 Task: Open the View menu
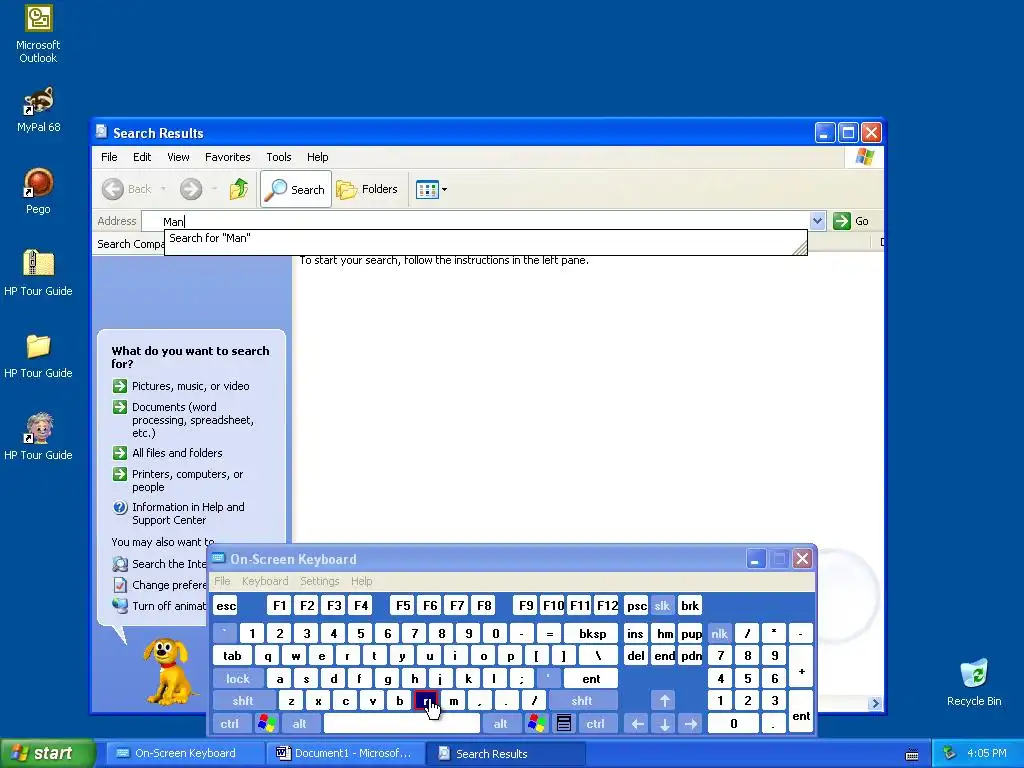[178, 157]
